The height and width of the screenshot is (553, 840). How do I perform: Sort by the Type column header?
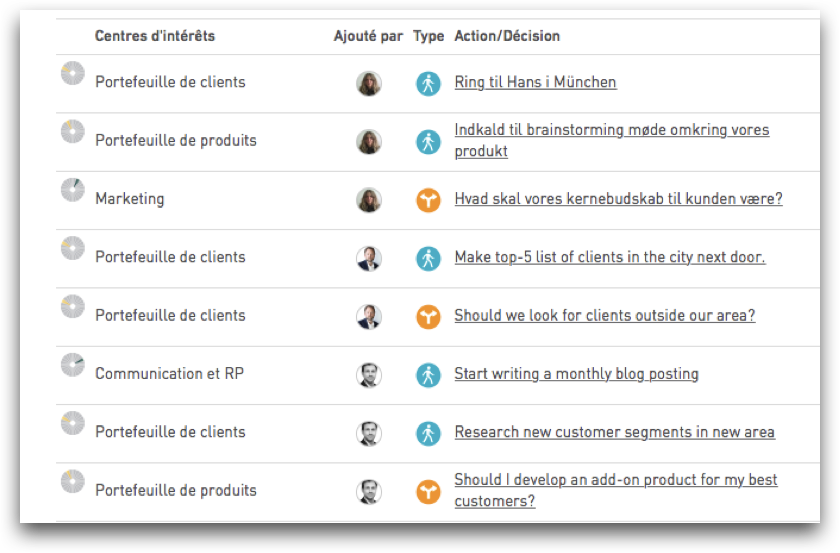coord(428,36)
